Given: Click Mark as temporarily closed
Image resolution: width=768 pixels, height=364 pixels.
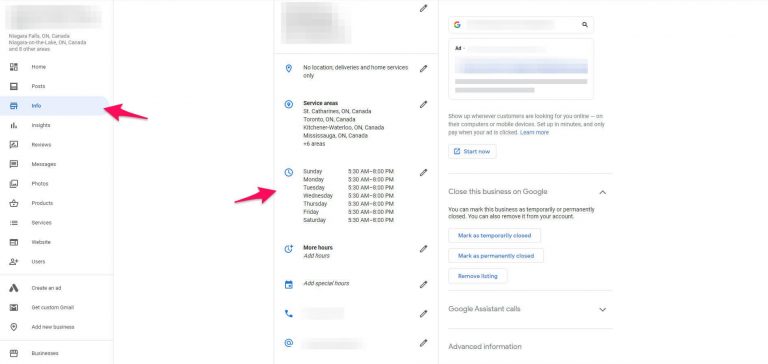Looking at the screenshot, I should point(494,236).
